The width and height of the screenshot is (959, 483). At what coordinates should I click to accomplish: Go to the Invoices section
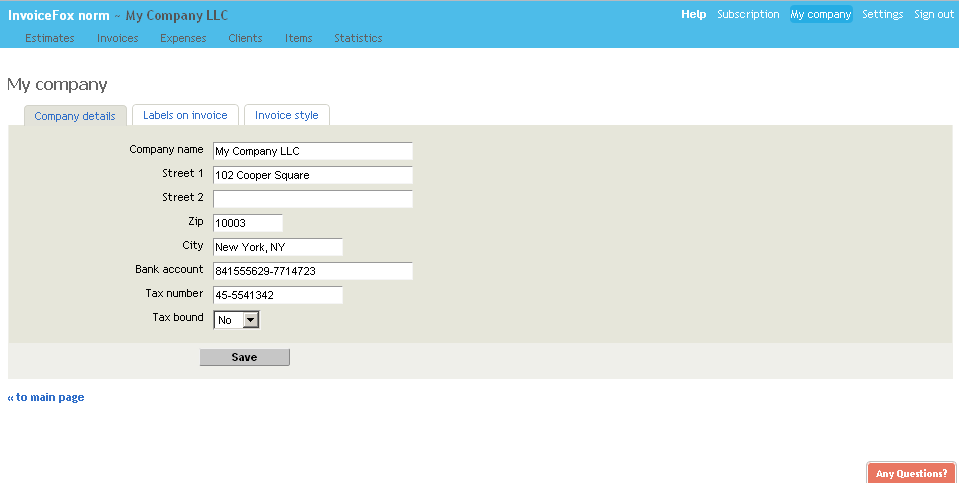click(117, 38)
